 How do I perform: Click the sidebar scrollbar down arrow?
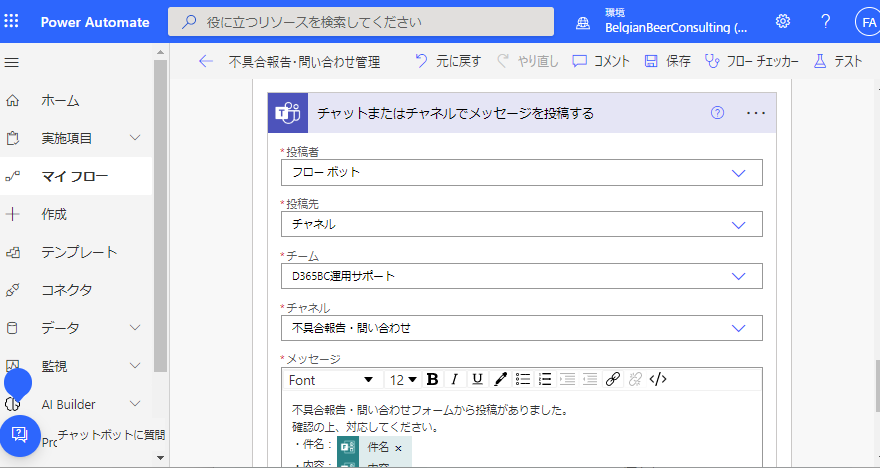(161, 458)
